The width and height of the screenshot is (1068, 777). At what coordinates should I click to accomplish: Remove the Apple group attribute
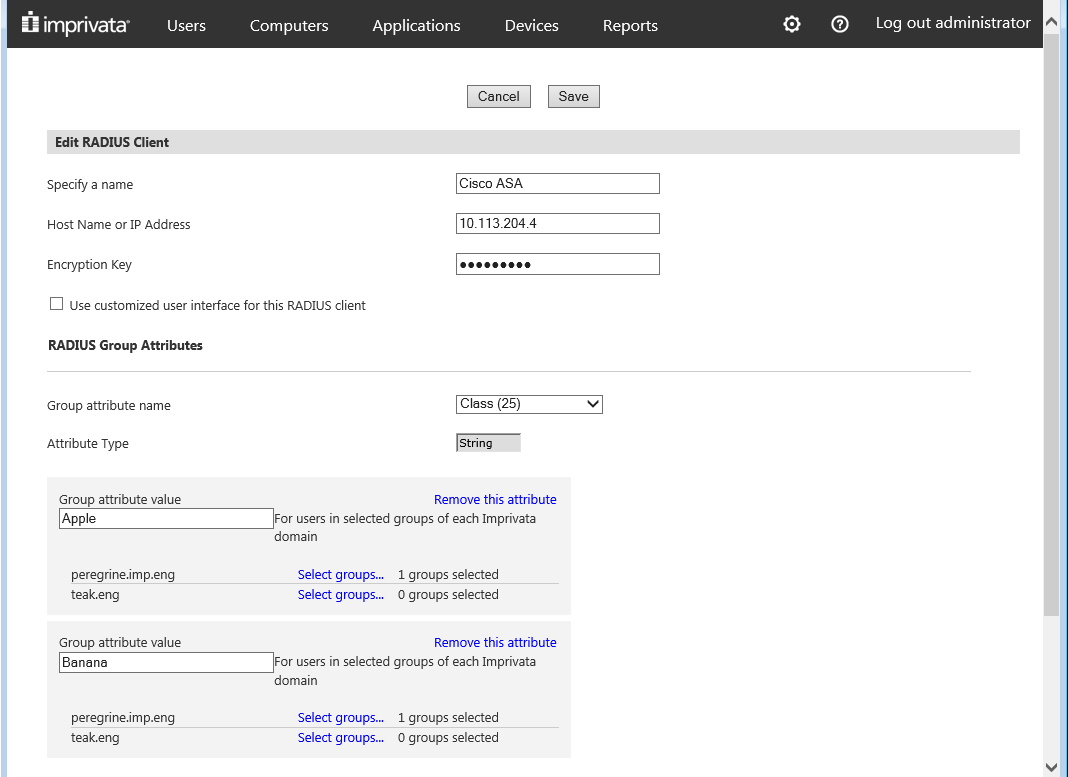point(495,499)
